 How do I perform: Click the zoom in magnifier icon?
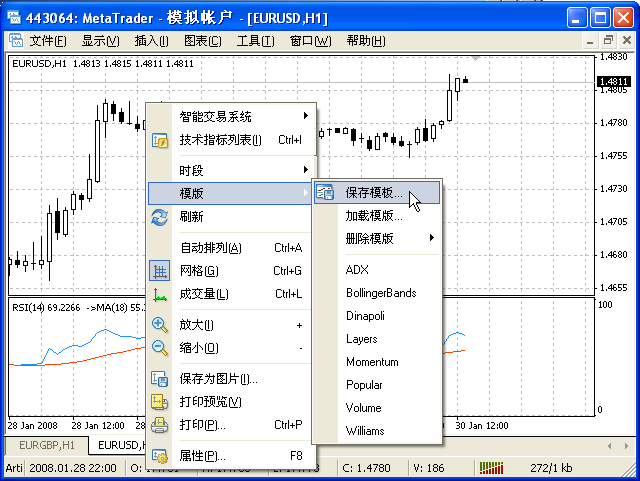[160, 325]
